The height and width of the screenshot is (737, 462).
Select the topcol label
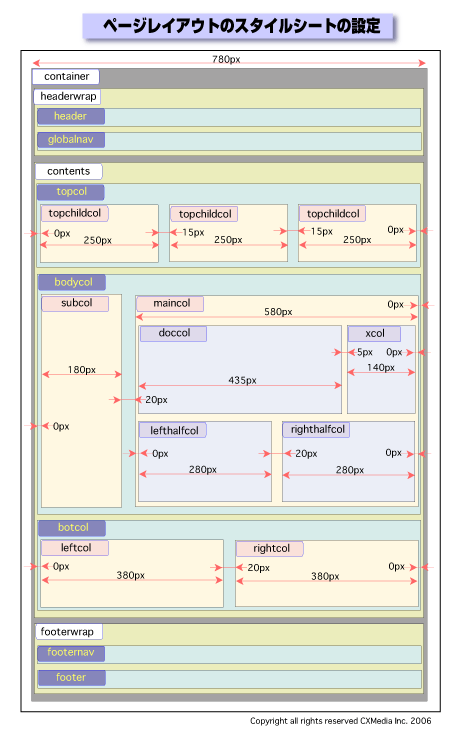[71, 192]
